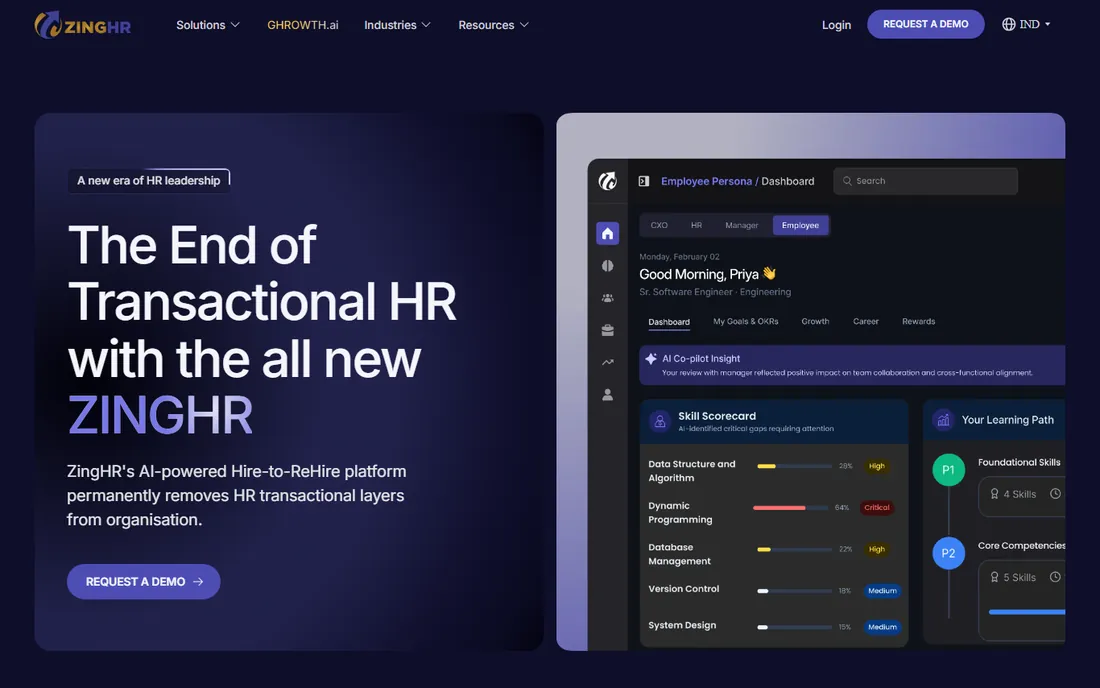Select the Employee persona tab
Image resolution: width=1100 pixels, height=688 pixels.
click(x=800, y=225)
